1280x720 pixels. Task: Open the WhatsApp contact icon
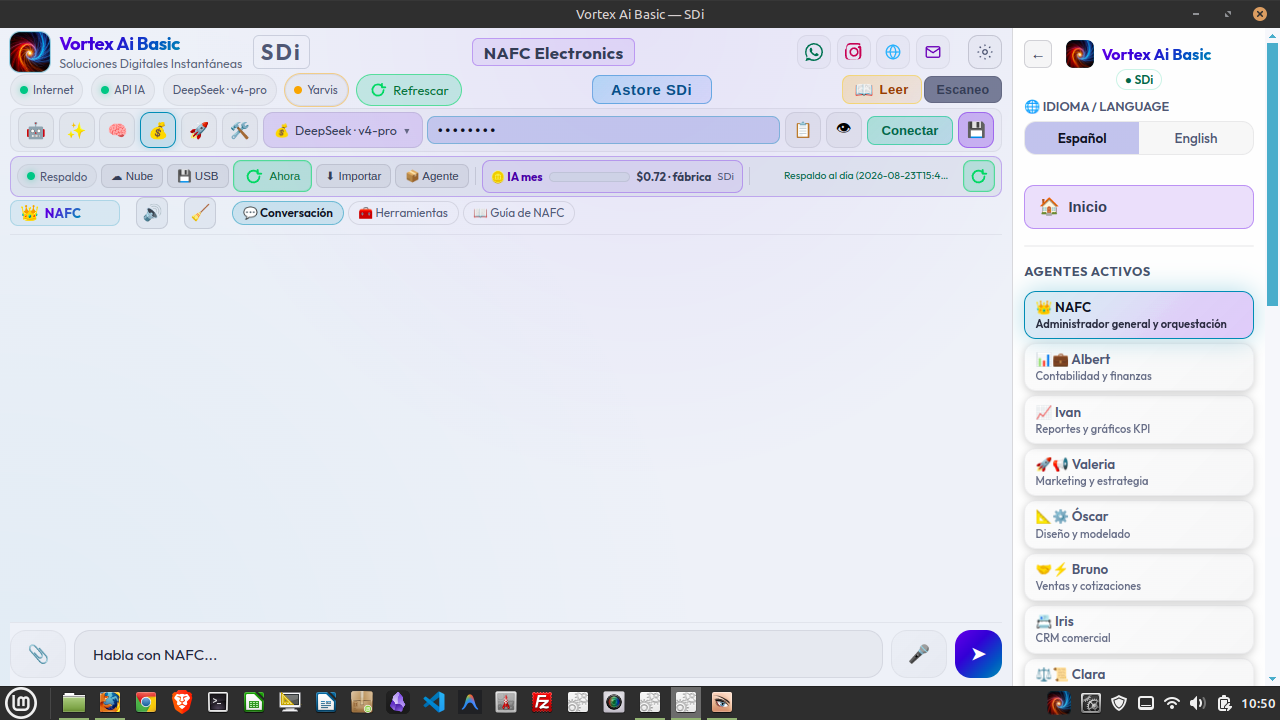[x=814, y=52]
